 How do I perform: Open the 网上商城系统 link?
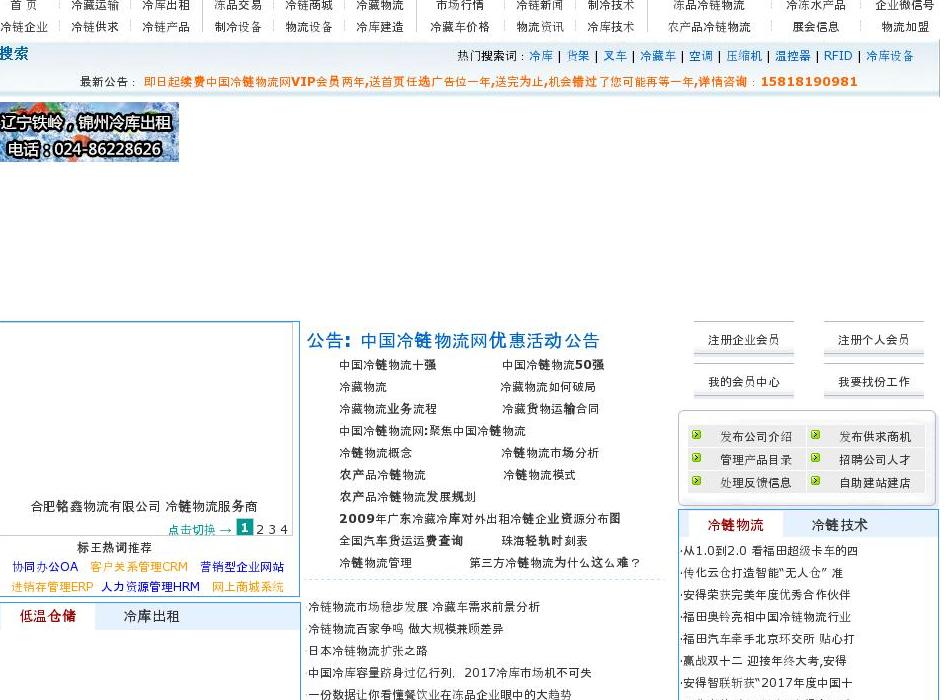[248, 587]
